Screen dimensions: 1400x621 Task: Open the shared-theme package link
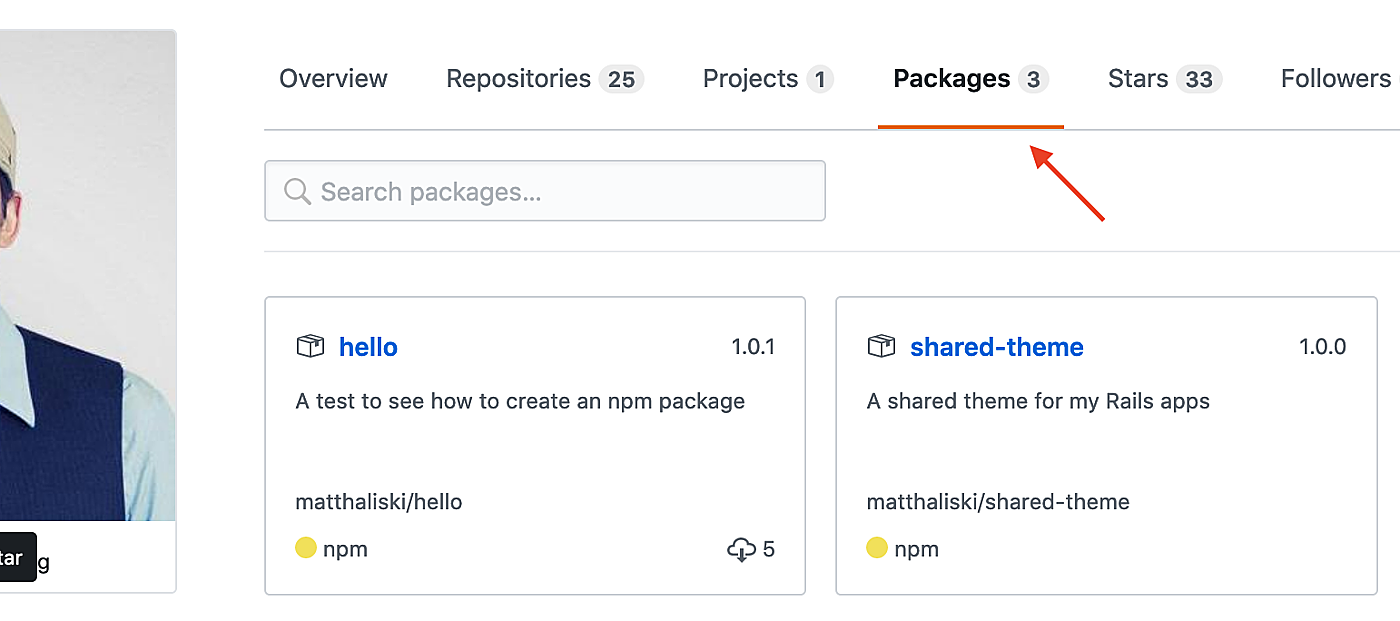click(996, 347)
